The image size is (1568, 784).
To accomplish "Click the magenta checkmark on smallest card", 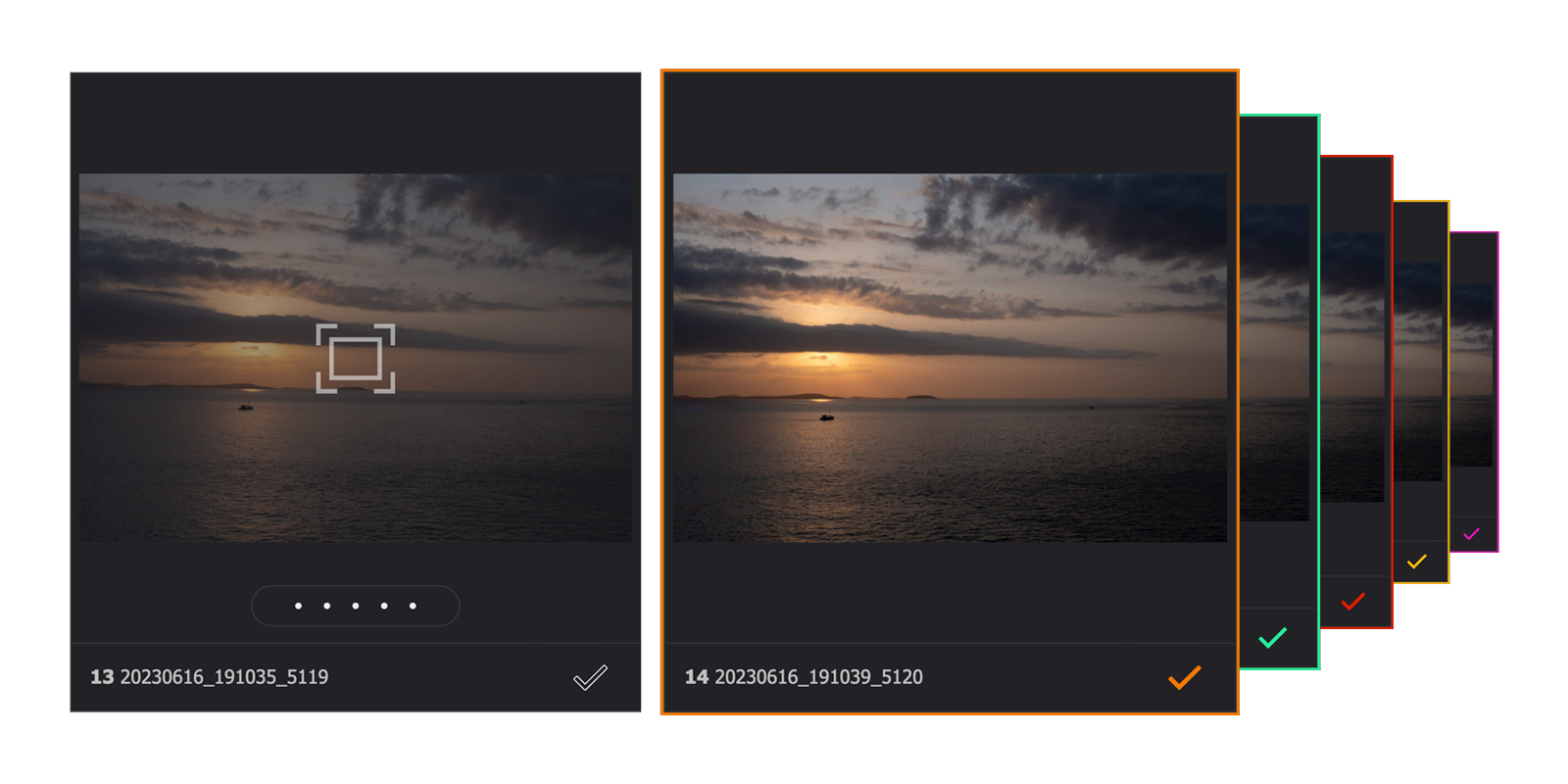I will [1471, 534].
